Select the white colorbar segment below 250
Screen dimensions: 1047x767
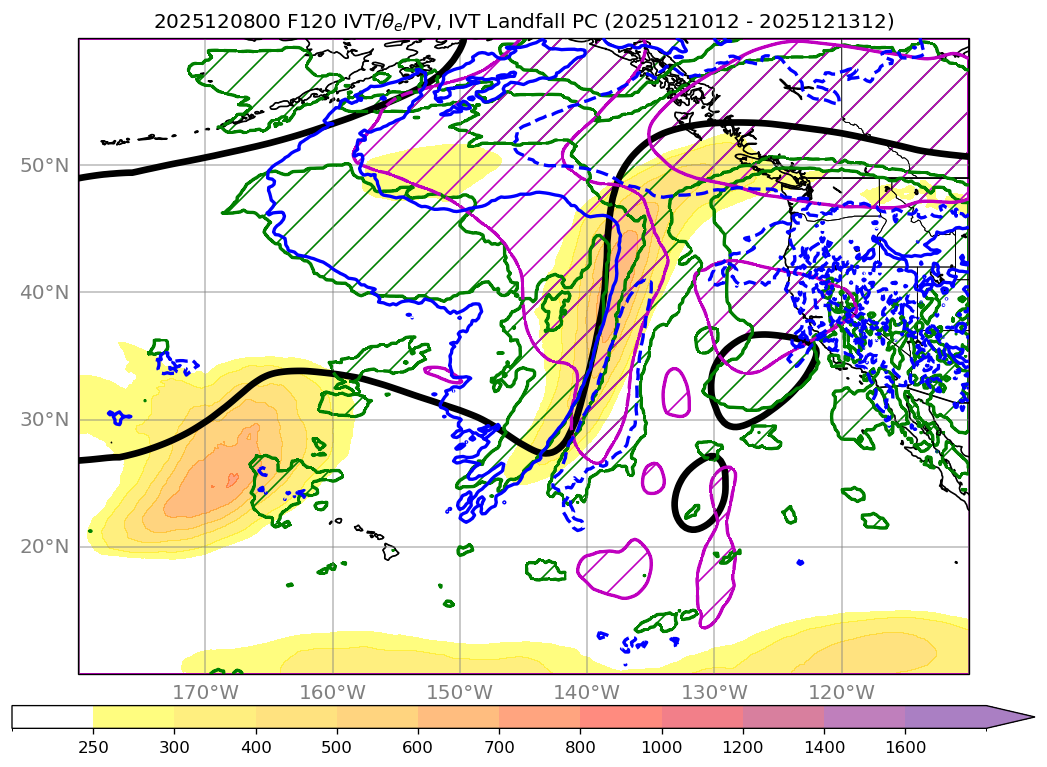(52, 717)
